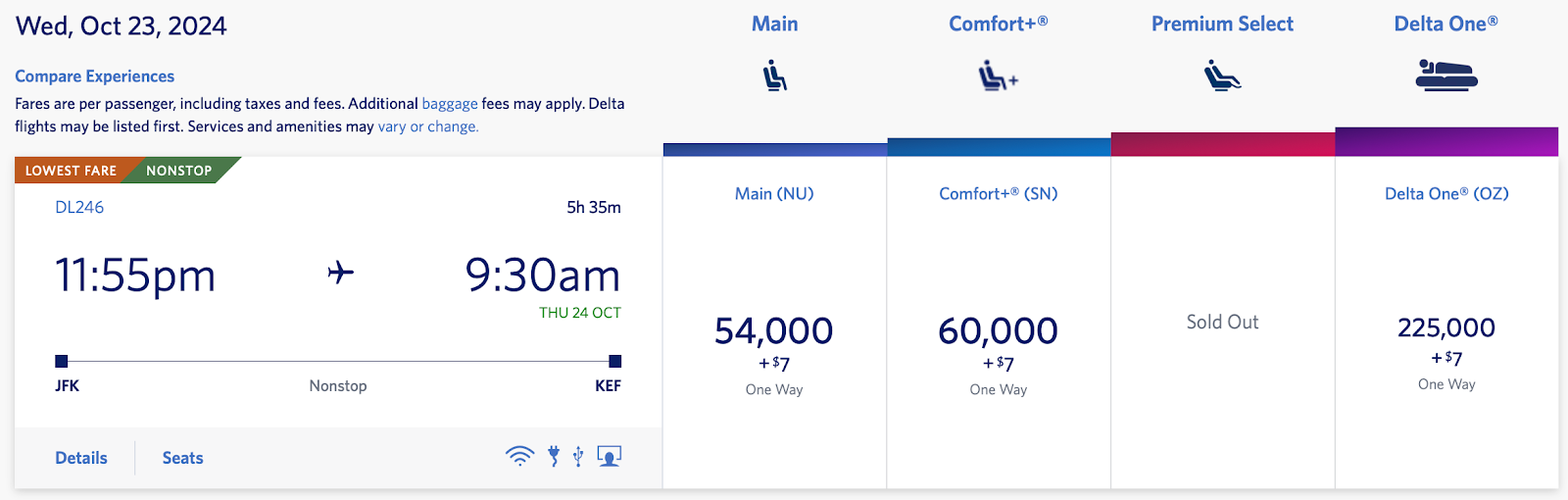
Task: Choose the Delta One (OZ) 225,000 miles fare
Action: [x=1446, y=328]
